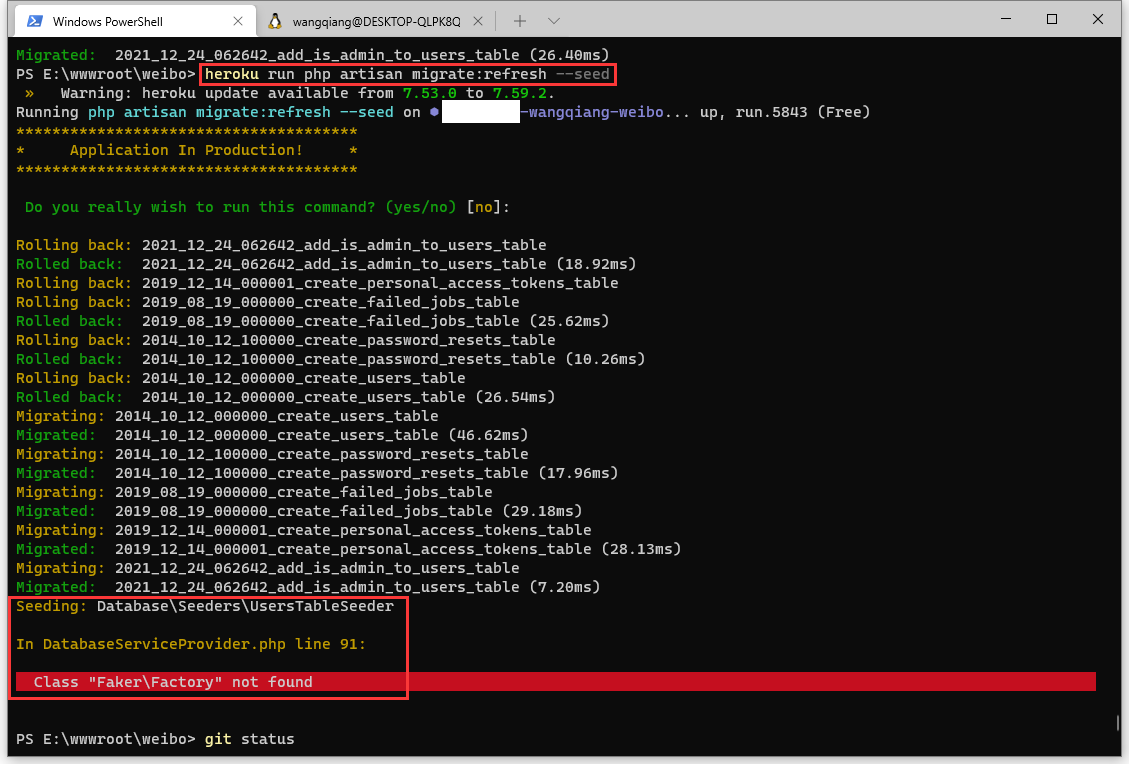Screen dimensions: 1129x764
Task: Open a new terminal tab
Action: pyautogui.click(x=519, y=22)
